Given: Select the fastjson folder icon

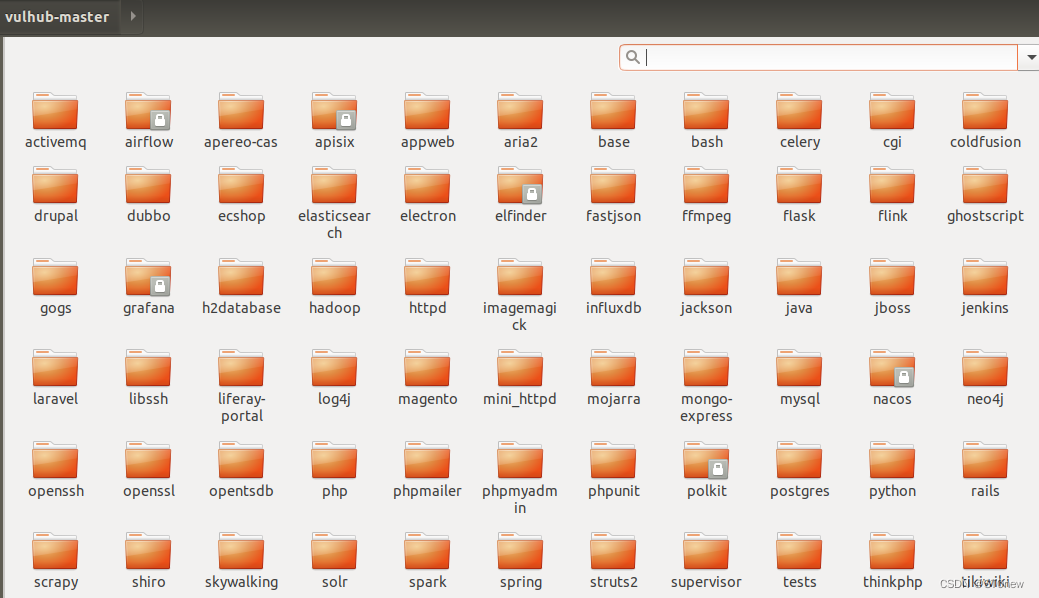Looking at the screenshot, I should click(x=614, y=186).
